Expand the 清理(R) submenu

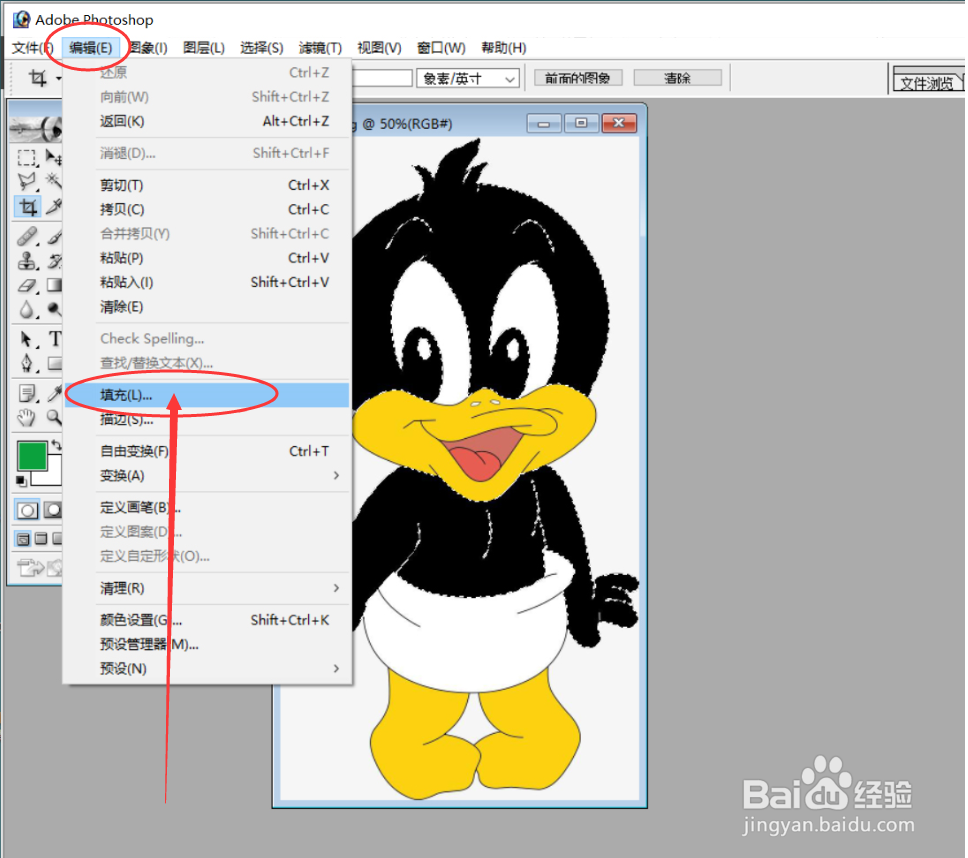click(x=336, y=588)
